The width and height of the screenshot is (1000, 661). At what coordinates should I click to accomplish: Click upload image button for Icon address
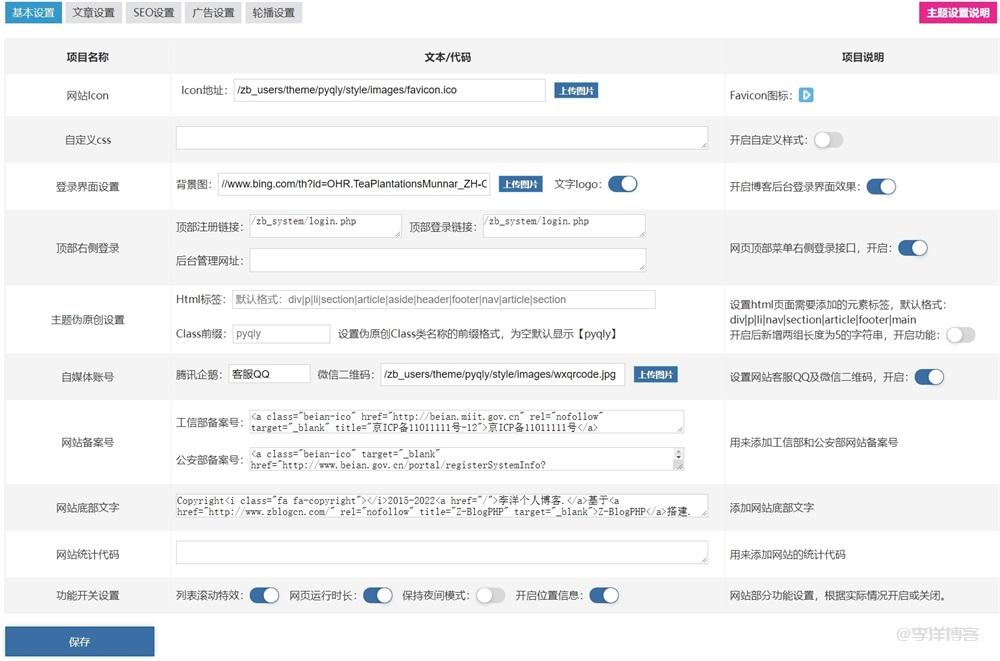(576, 90)
